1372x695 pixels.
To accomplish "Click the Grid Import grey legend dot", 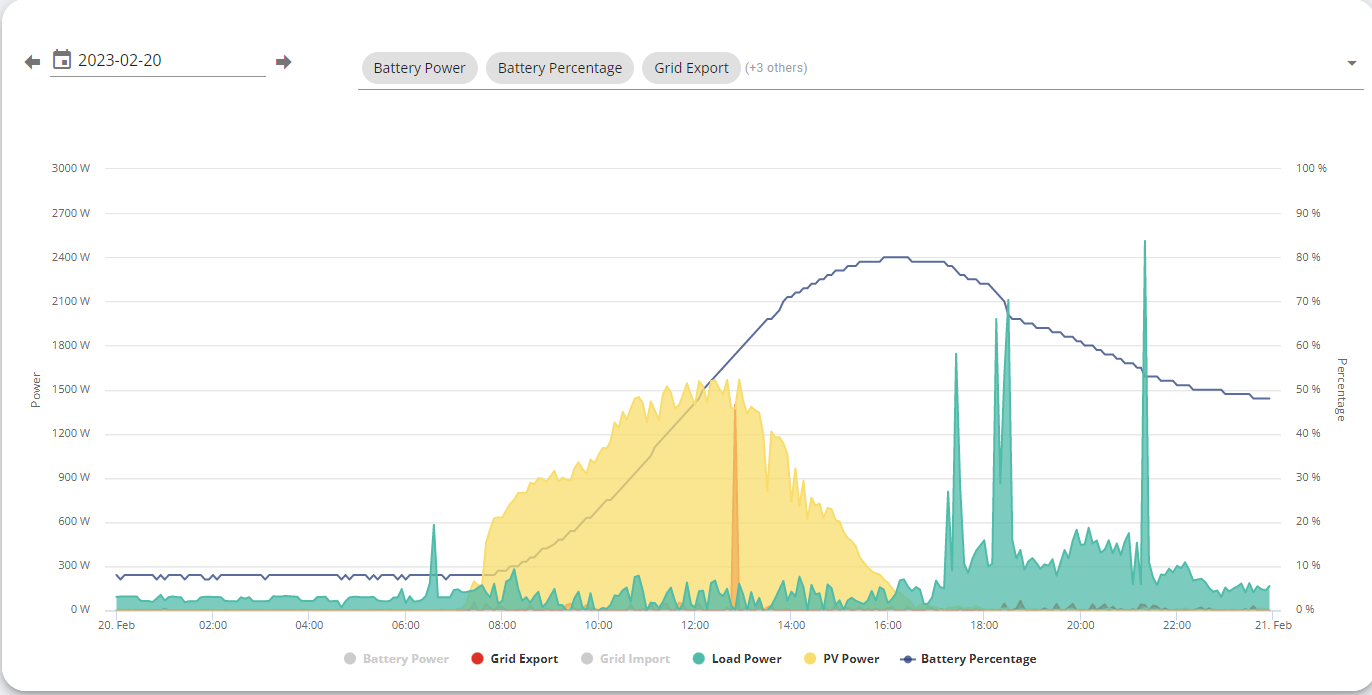I will 587,659.
